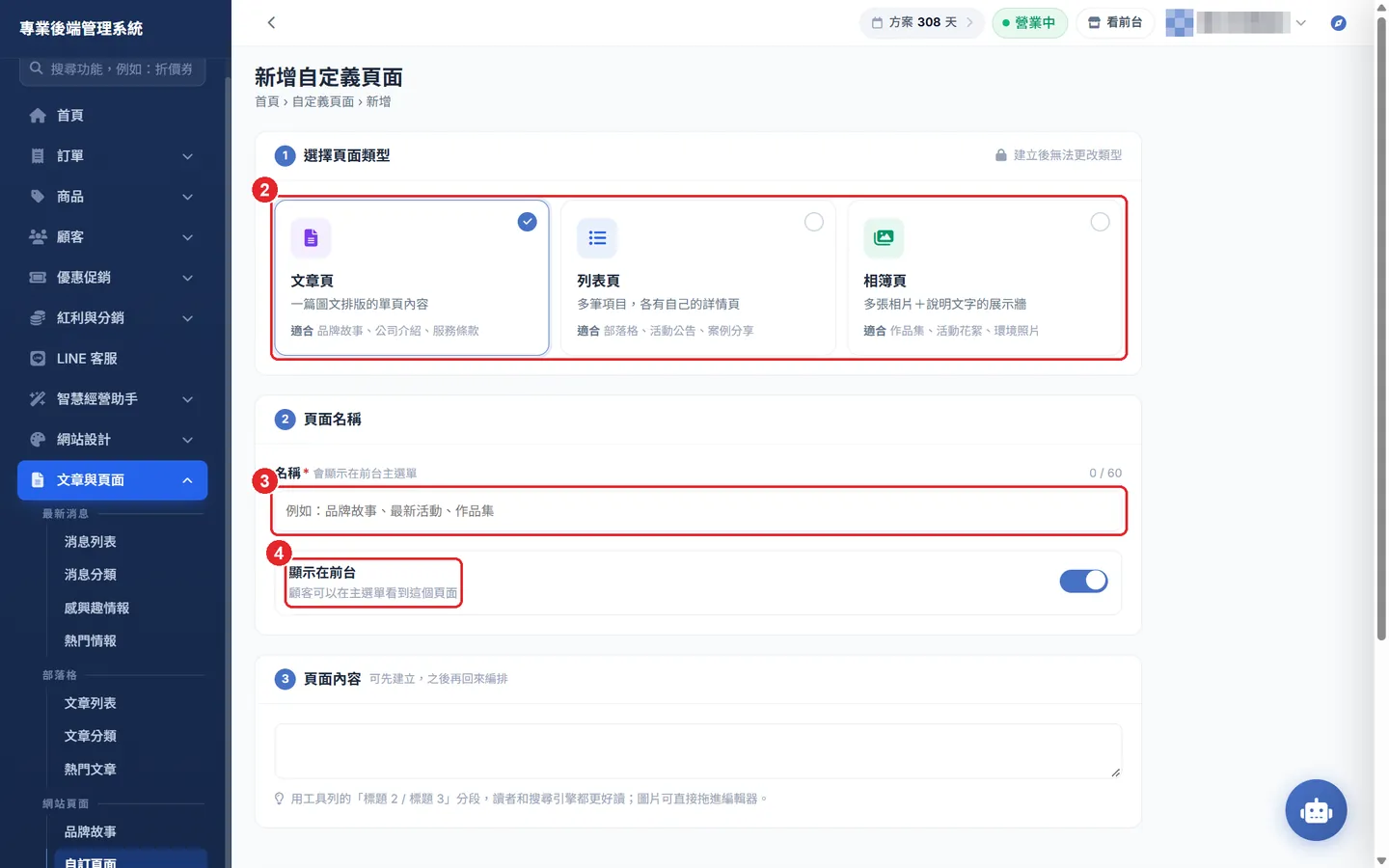The height and width of the screenshot is (868, 1389).
Task: Open the compass icon at top right
Action: [x=1338, y=22]
